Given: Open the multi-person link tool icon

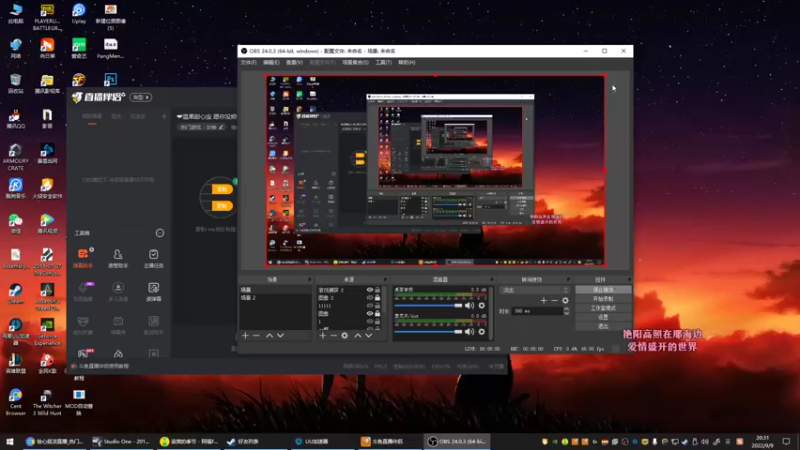Looking at the screenshot, I should pos(118,291).
